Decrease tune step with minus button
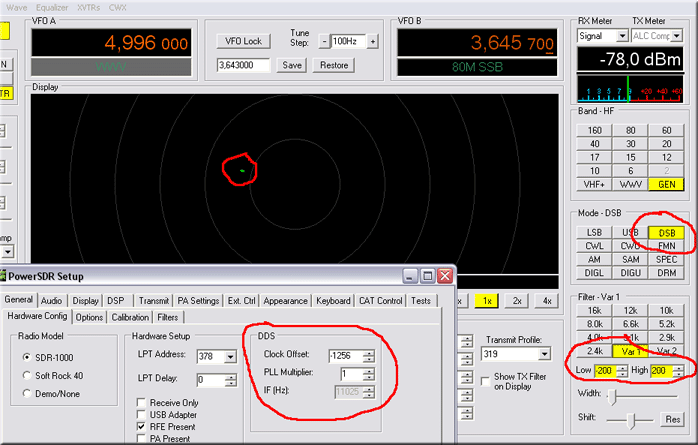 tap(324, 41)
